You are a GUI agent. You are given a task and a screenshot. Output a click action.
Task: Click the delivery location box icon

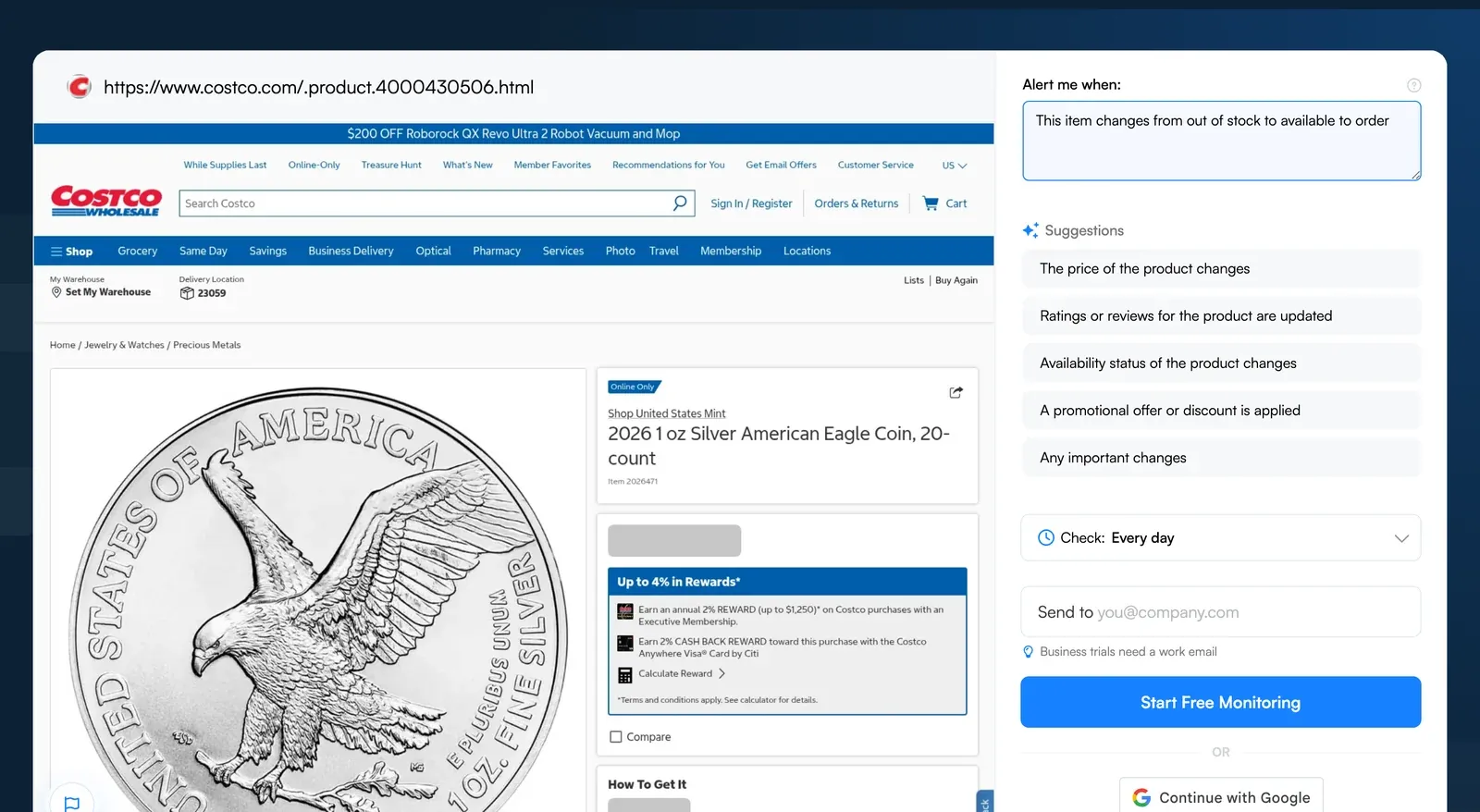click(187, 293)
